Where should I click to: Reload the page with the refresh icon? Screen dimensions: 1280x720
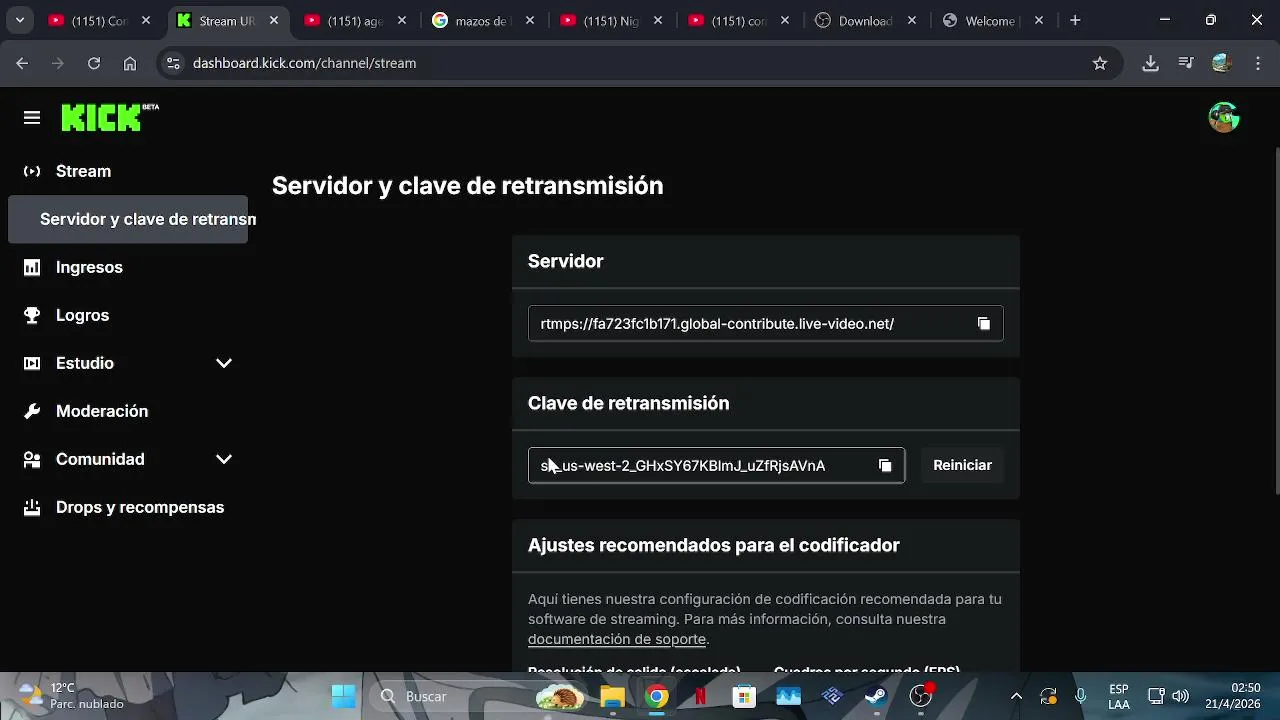click(x=94, y=63)
